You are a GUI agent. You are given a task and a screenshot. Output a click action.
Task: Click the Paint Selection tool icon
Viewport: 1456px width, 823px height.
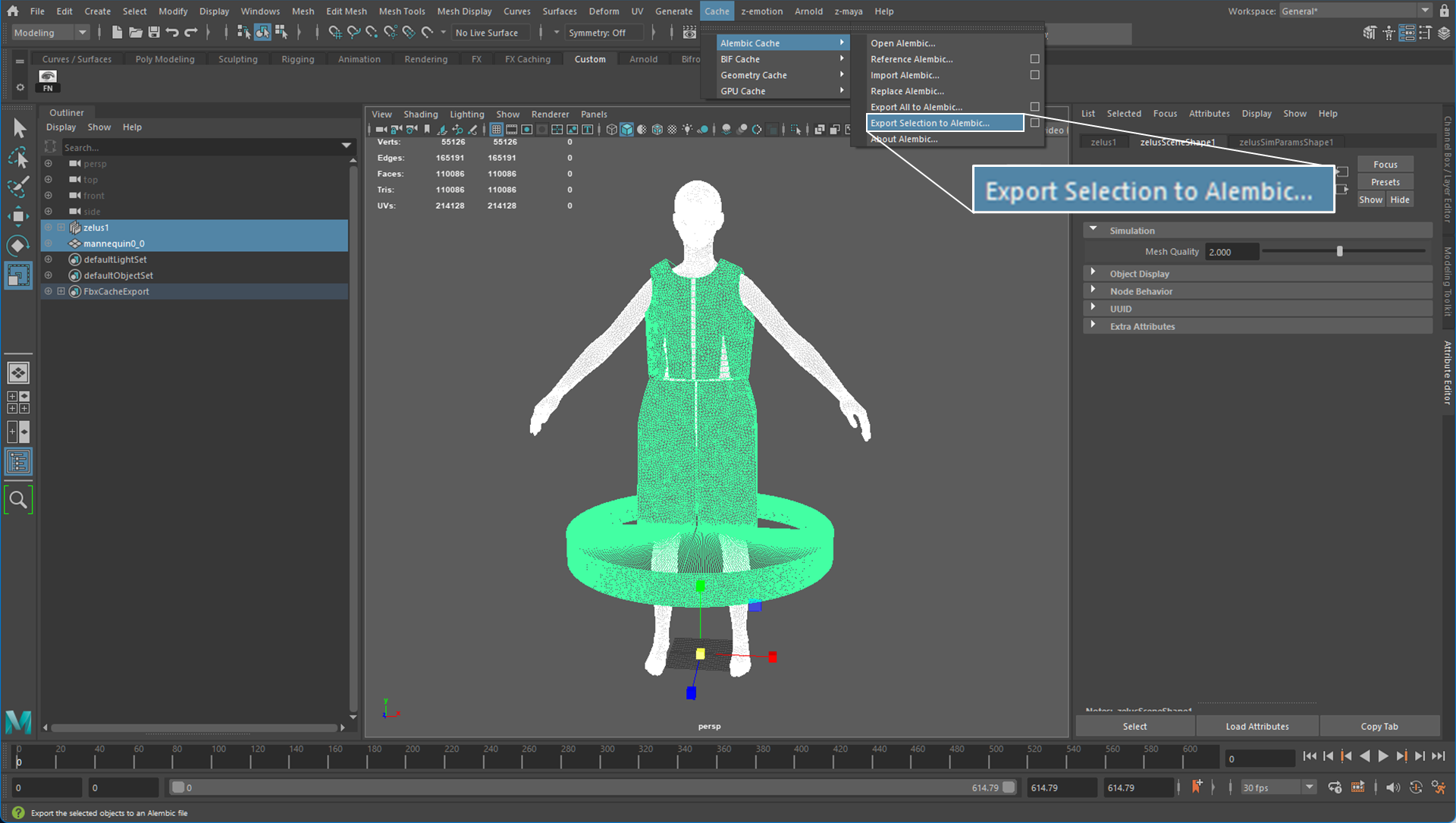pos(18,187)
